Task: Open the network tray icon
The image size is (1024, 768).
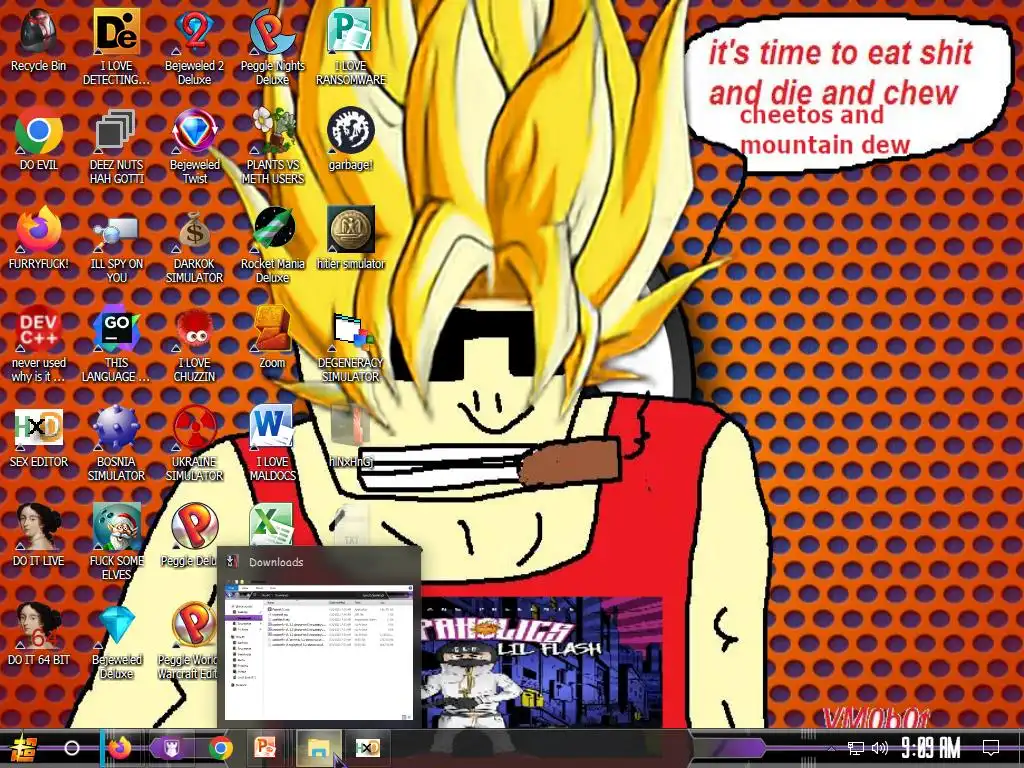Action: [x=856, y=748]
